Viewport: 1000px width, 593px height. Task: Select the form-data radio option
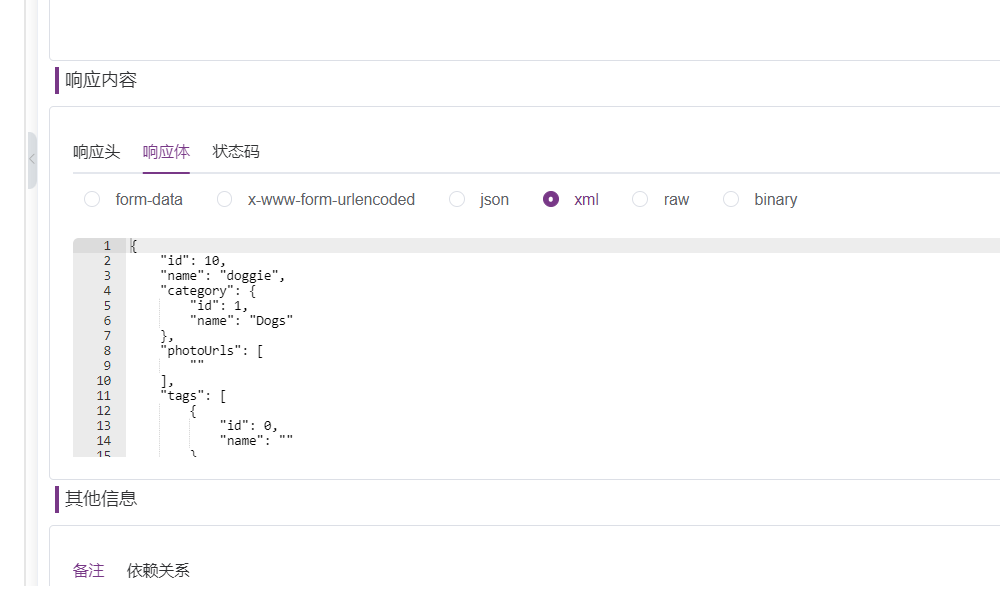pos(92,200)
